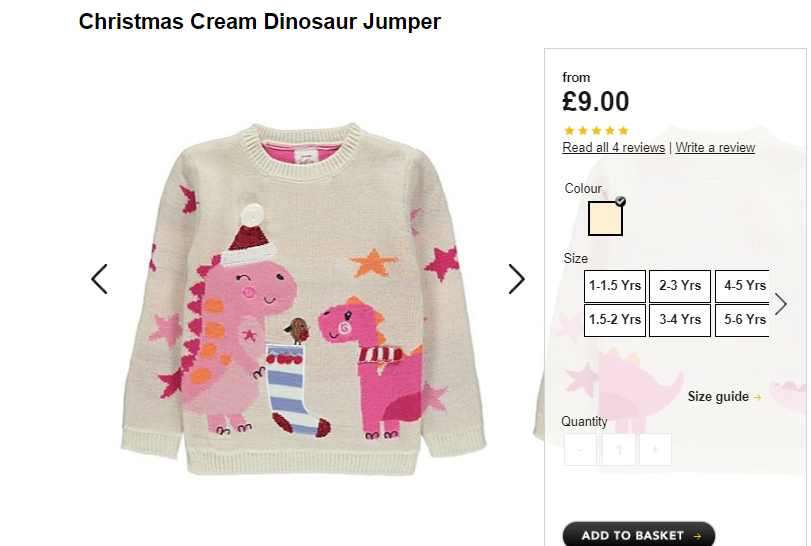Click the Size guide arrow icon
The height and width of the screenshot is (546, 811).
pos(758,397)
